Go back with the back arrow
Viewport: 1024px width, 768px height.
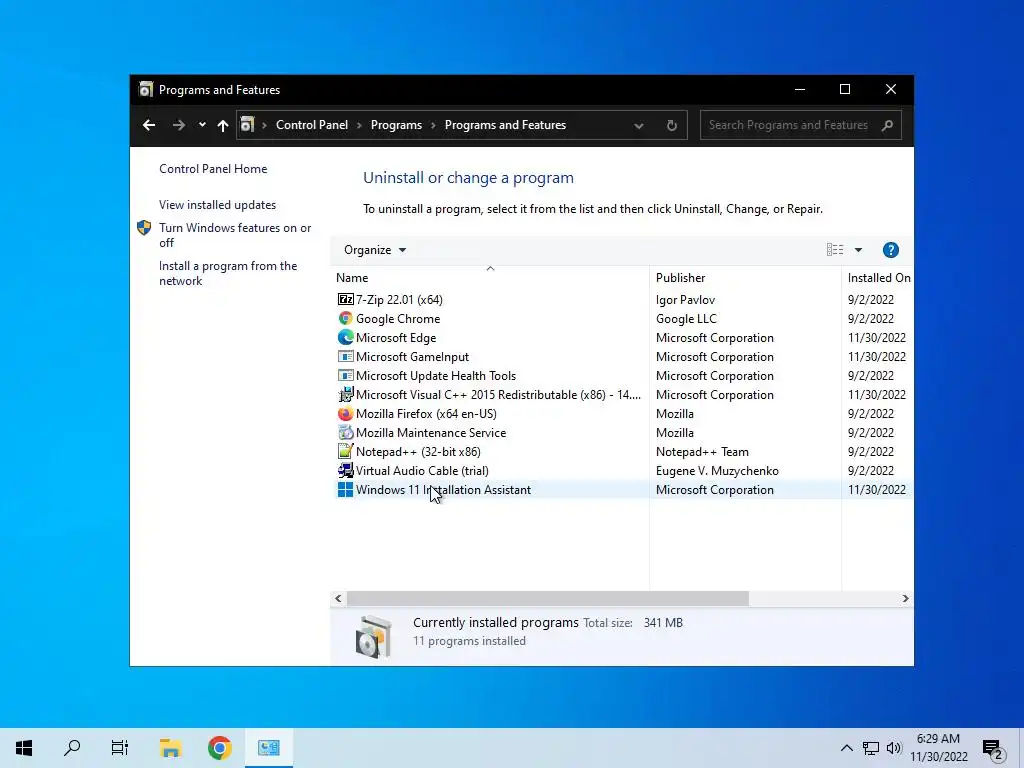[x=149, y=125]
